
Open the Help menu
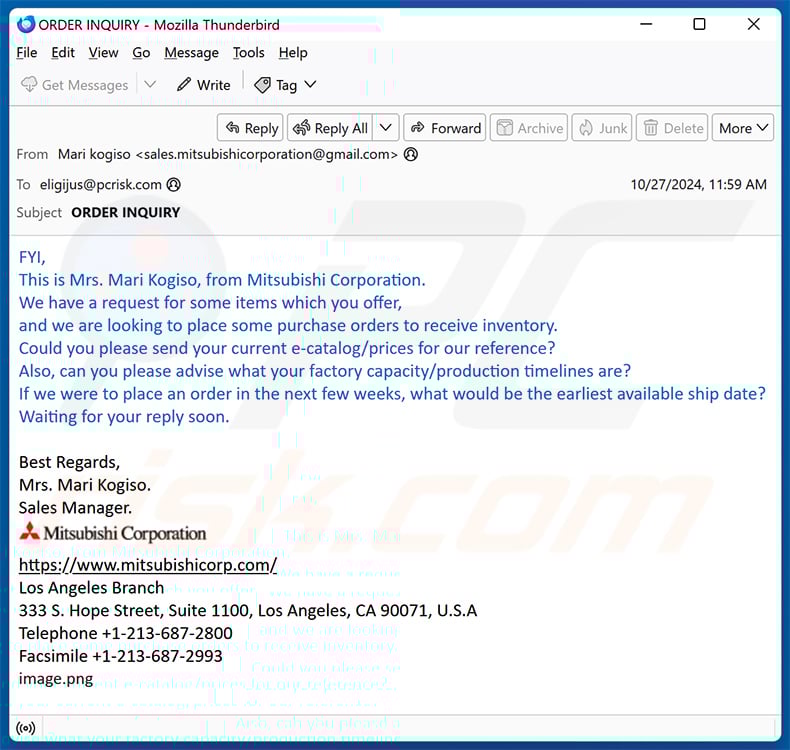[293, 53]
